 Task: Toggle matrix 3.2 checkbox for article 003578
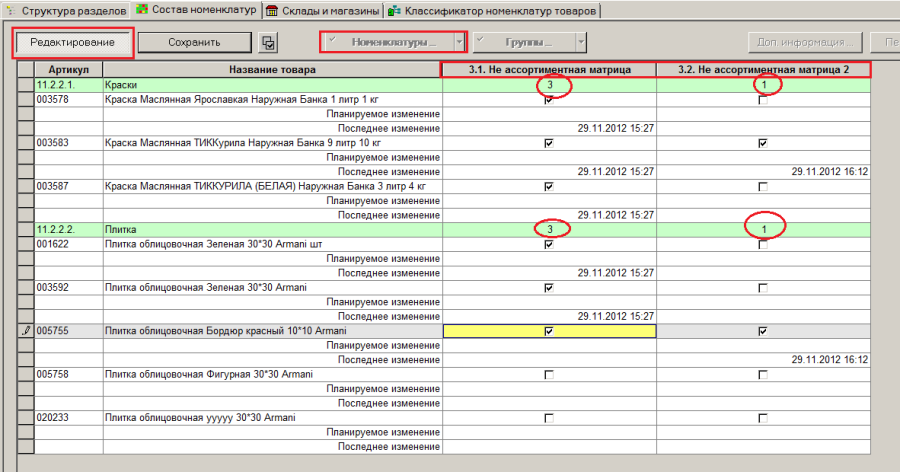pyautogui.click(x=763, y=100)
